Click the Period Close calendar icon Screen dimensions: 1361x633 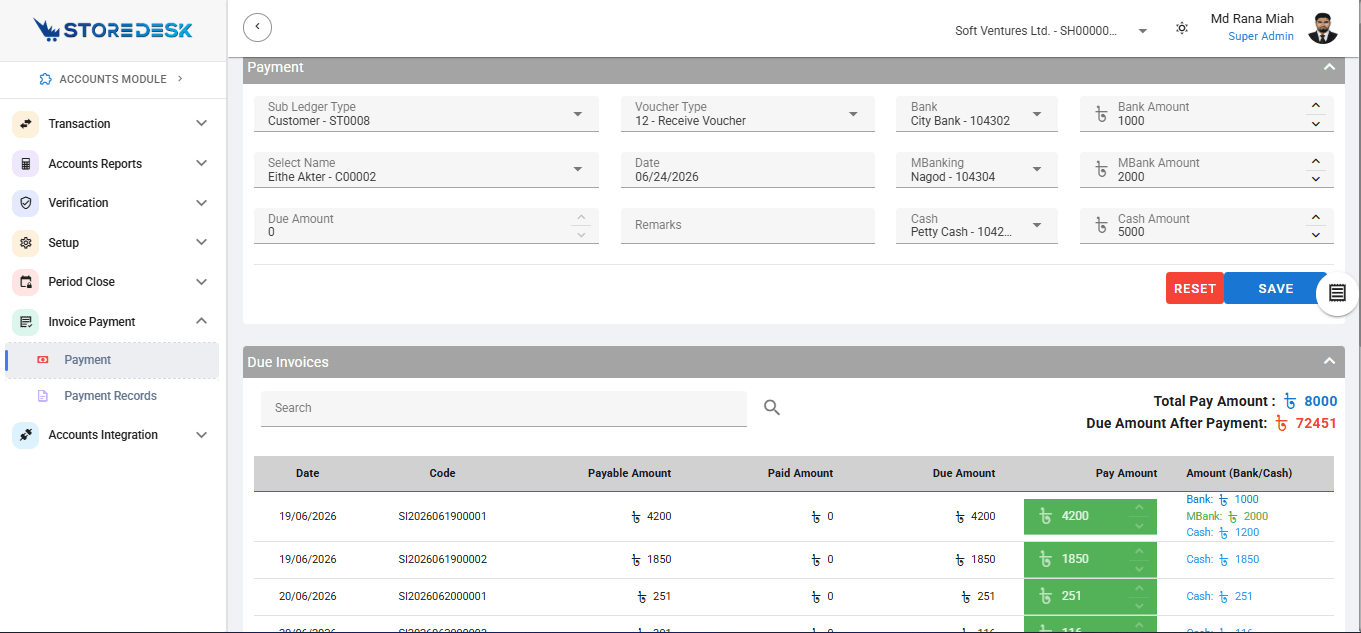(26, 282)
